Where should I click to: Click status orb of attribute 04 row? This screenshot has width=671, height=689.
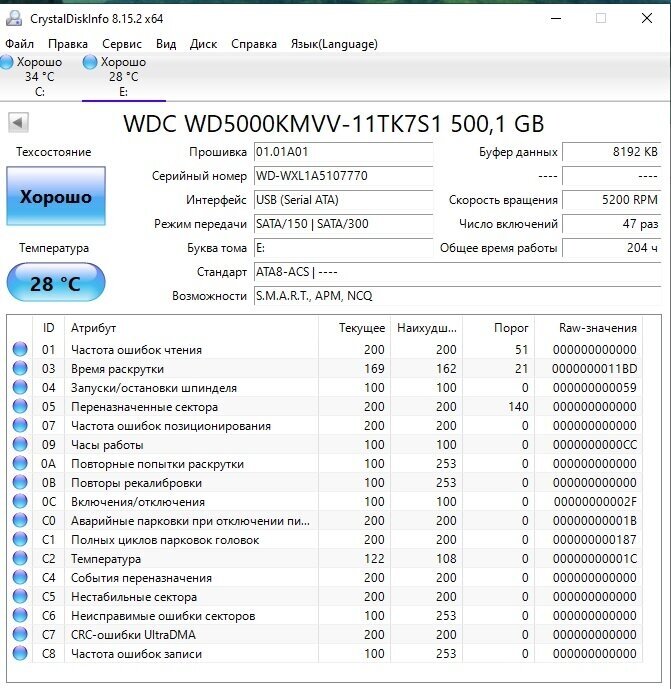[20, 387]
